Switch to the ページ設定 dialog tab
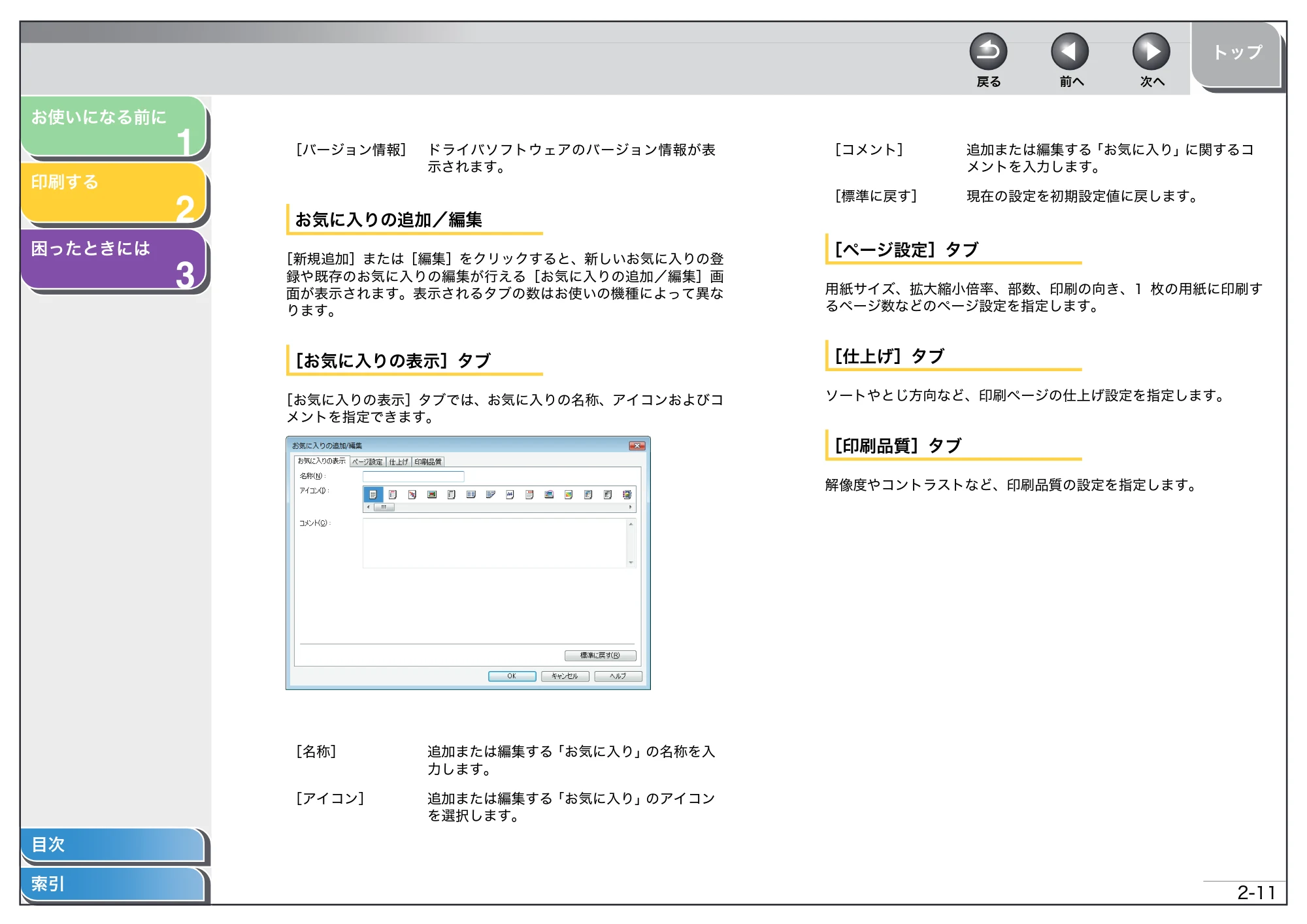 click(x=367, y=462)
